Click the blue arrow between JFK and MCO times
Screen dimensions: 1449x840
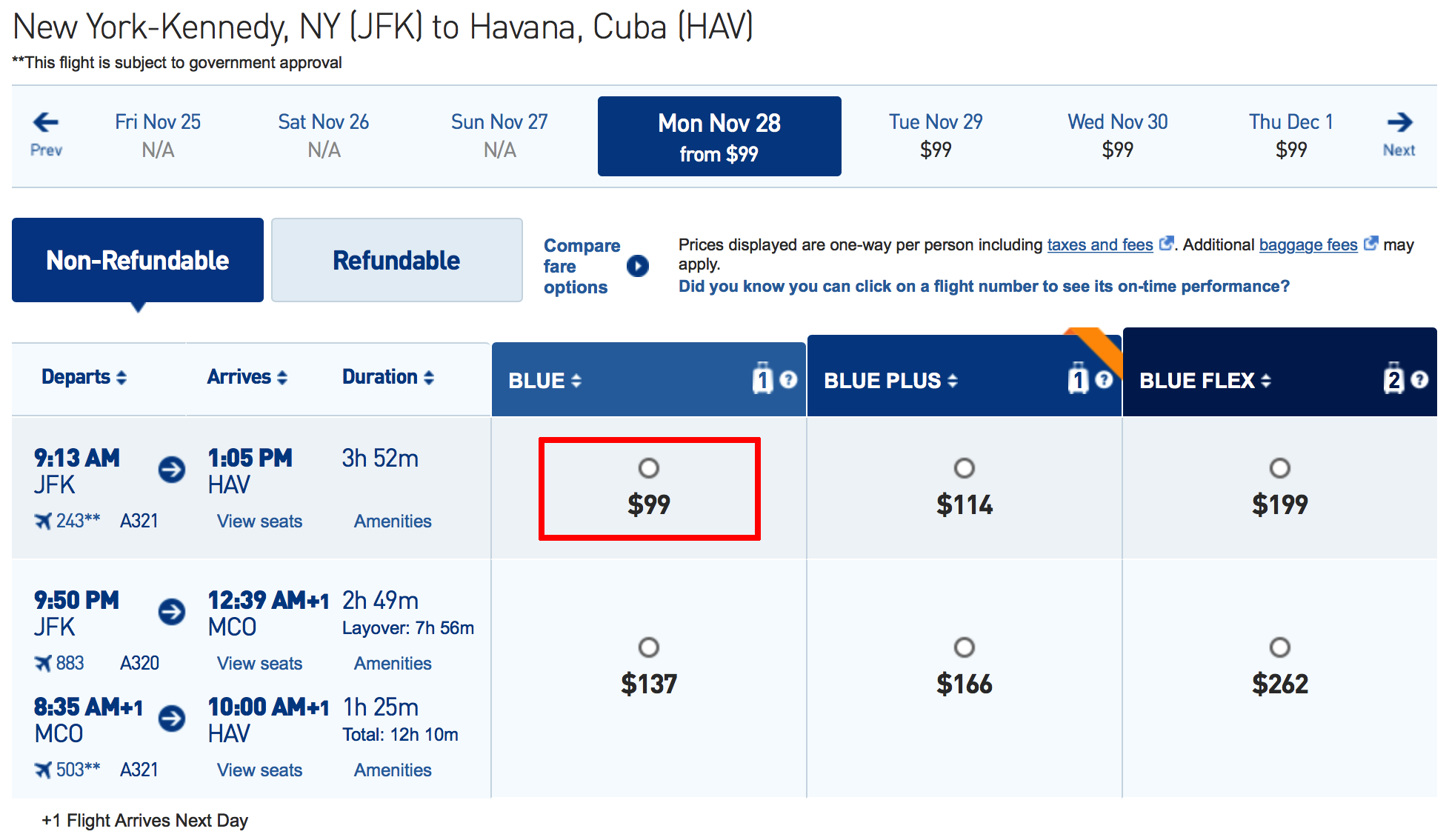171,612
